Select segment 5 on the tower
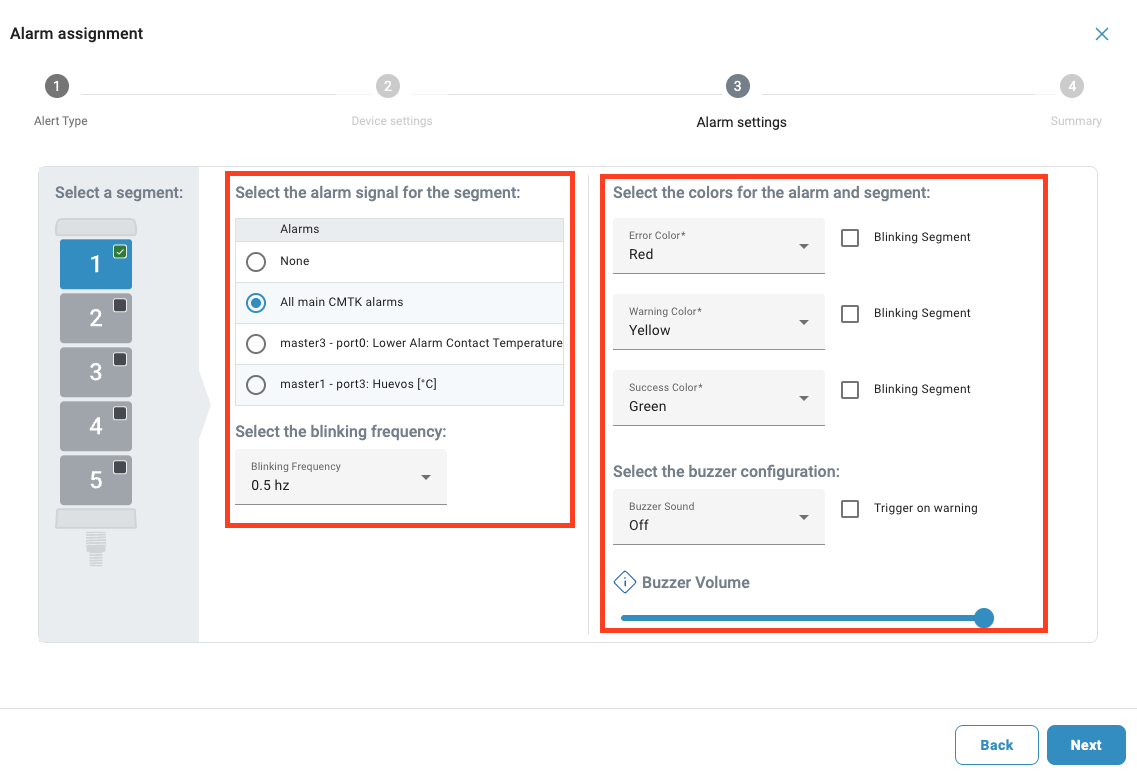1137x775 pixels. point(96,480)
